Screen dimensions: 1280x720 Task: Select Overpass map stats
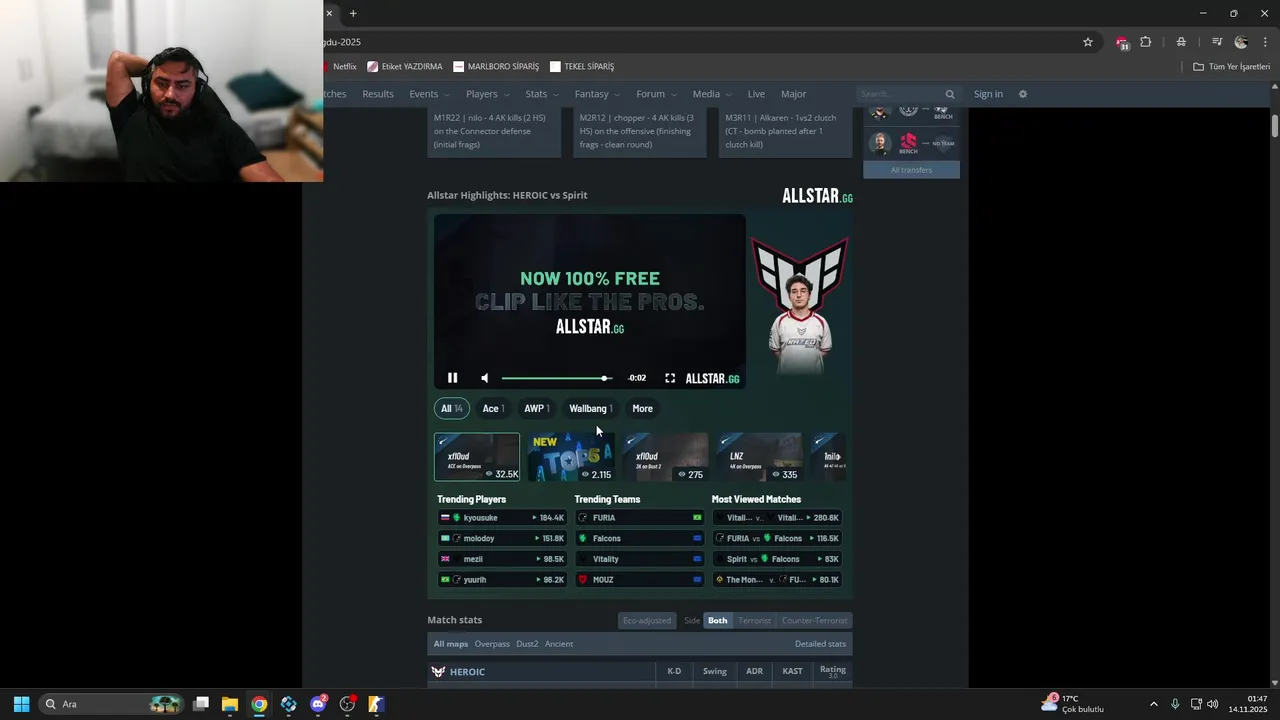point(492,644)
